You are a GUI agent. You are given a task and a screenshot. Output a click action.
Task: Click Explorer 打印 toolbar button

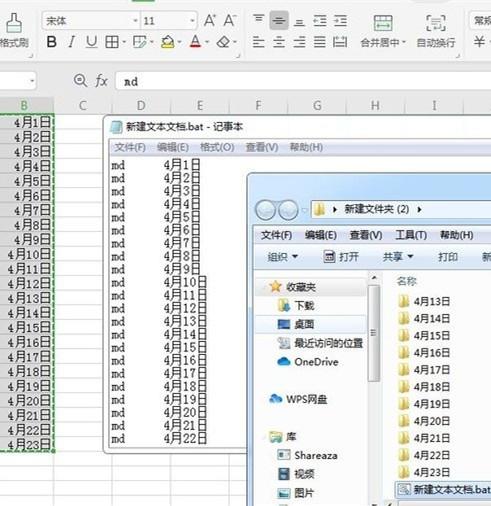pos(447,257)
